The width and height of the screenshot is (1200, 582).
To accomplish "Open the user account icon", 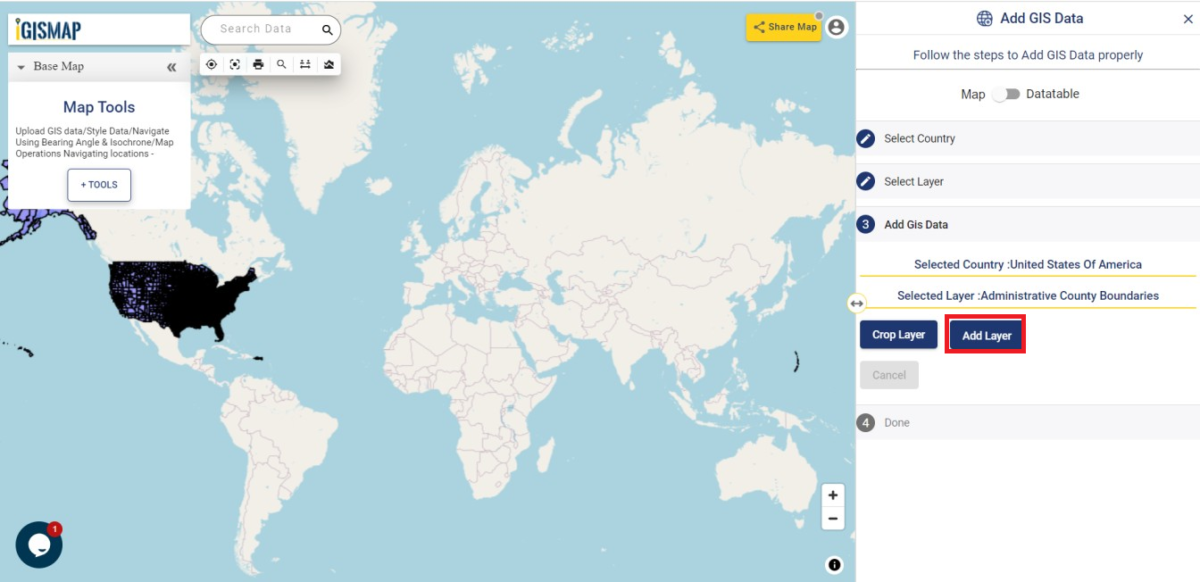I will (835, 27).
